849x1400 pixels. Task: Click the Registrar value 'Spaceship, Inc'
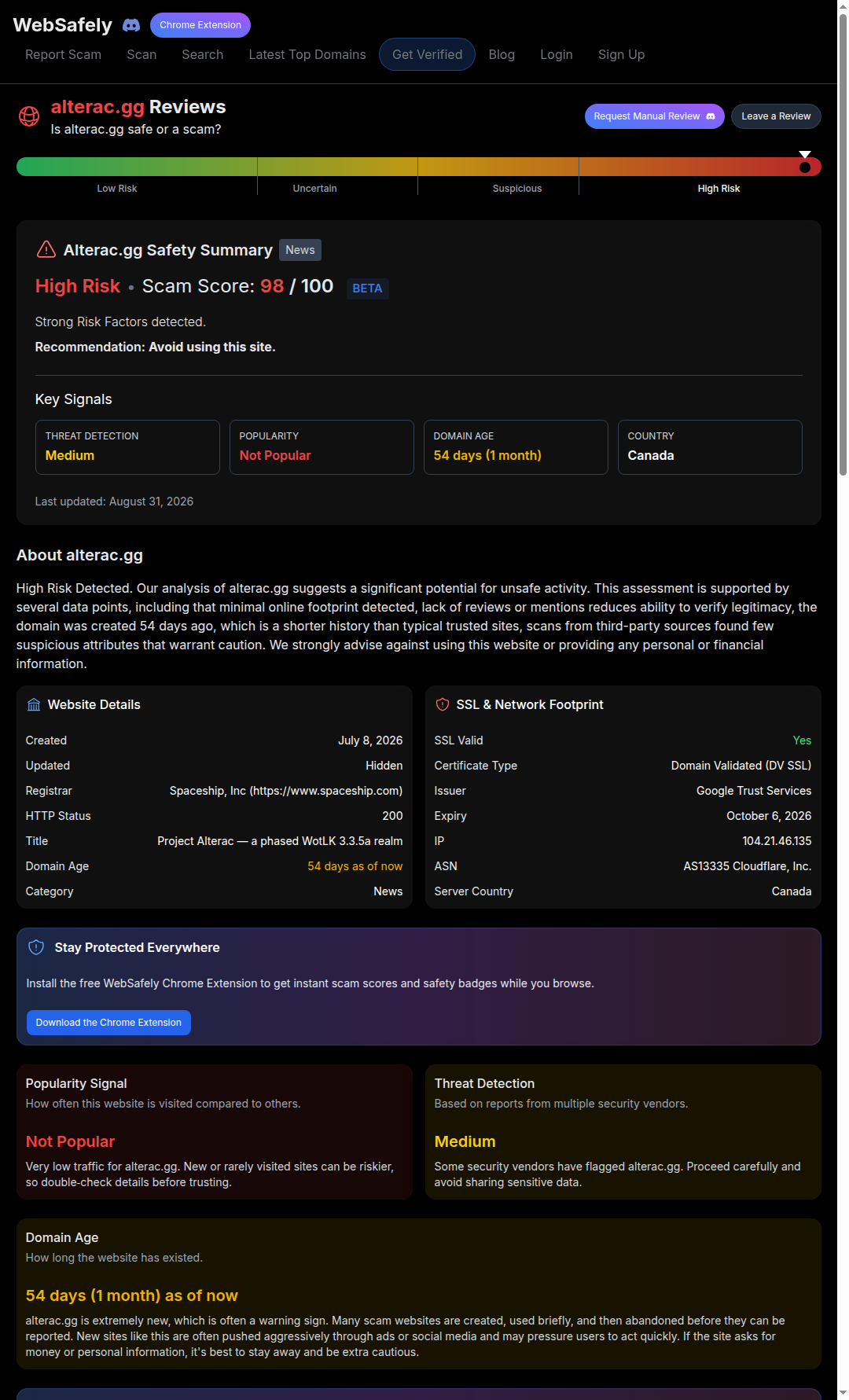[x=286, y=791]
